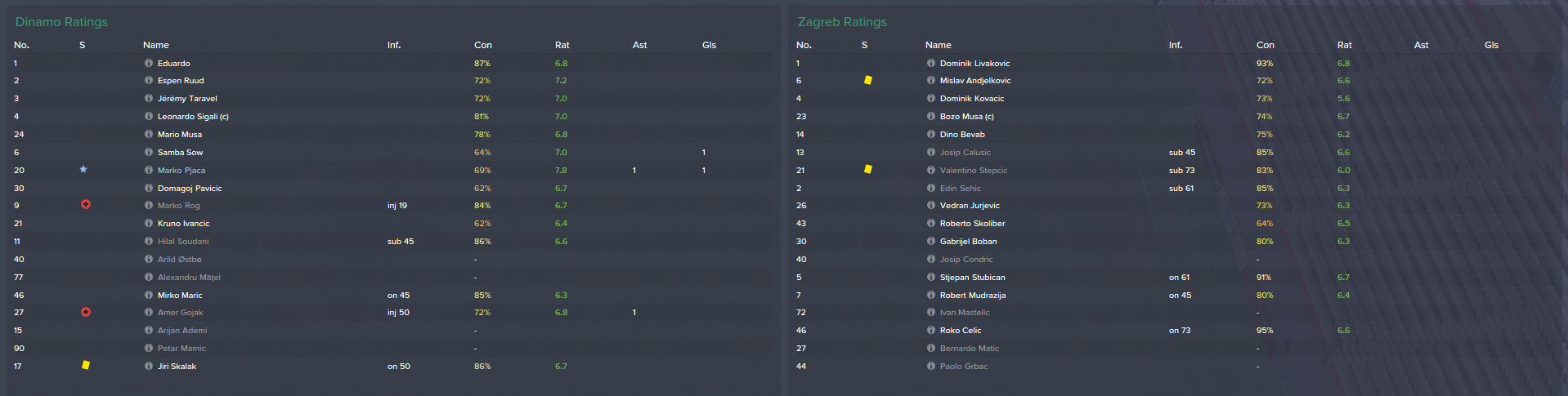The image size is (1568, 396).
Task: Select the Hilal Soudani row
Action: (x=391, y=242)
